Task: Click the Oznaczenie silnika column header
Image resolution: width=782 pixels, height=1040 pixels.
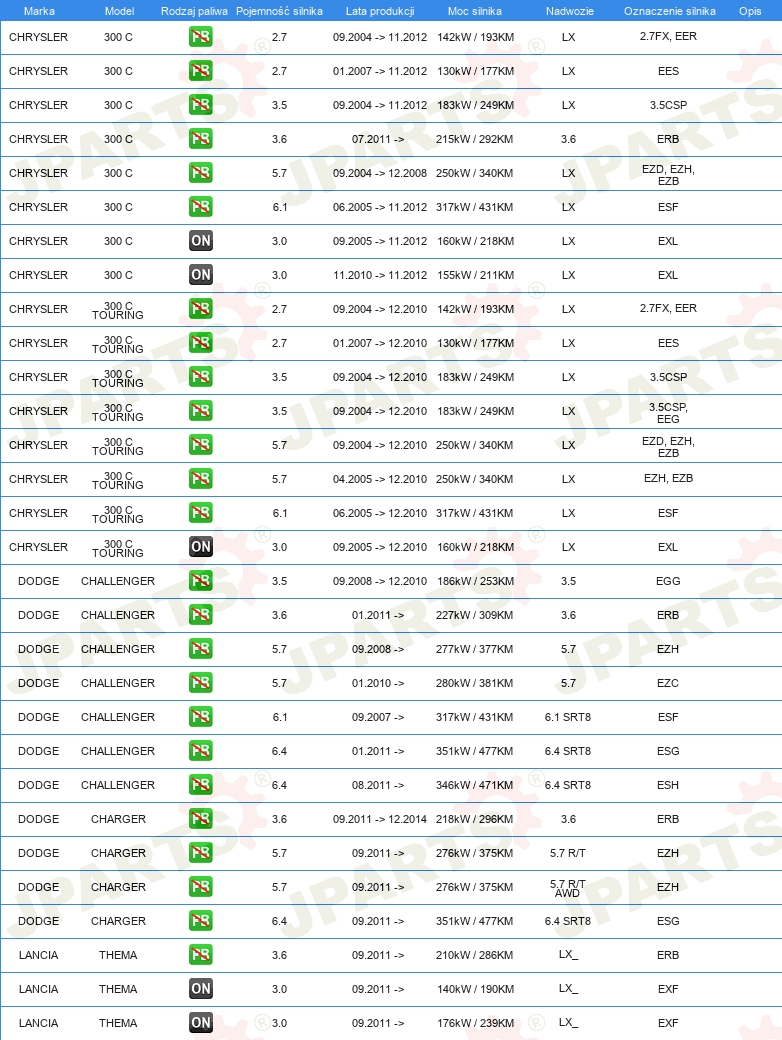Action: click(670, 11)
